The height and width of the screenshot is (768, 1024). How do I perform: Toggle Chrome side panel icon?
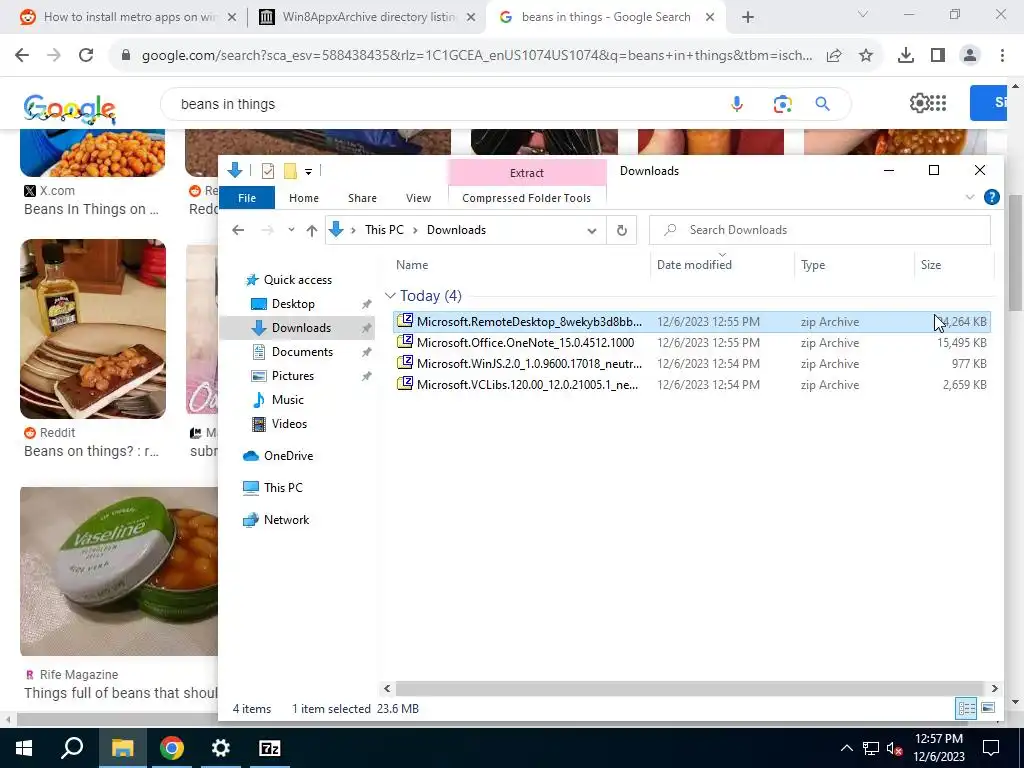tap(938, 56)
